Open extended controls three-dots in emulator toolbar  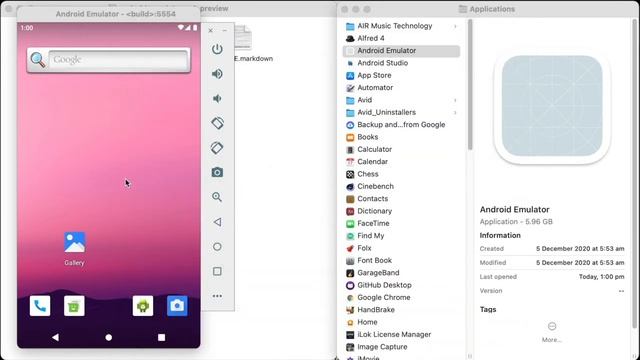coord(217,296)
